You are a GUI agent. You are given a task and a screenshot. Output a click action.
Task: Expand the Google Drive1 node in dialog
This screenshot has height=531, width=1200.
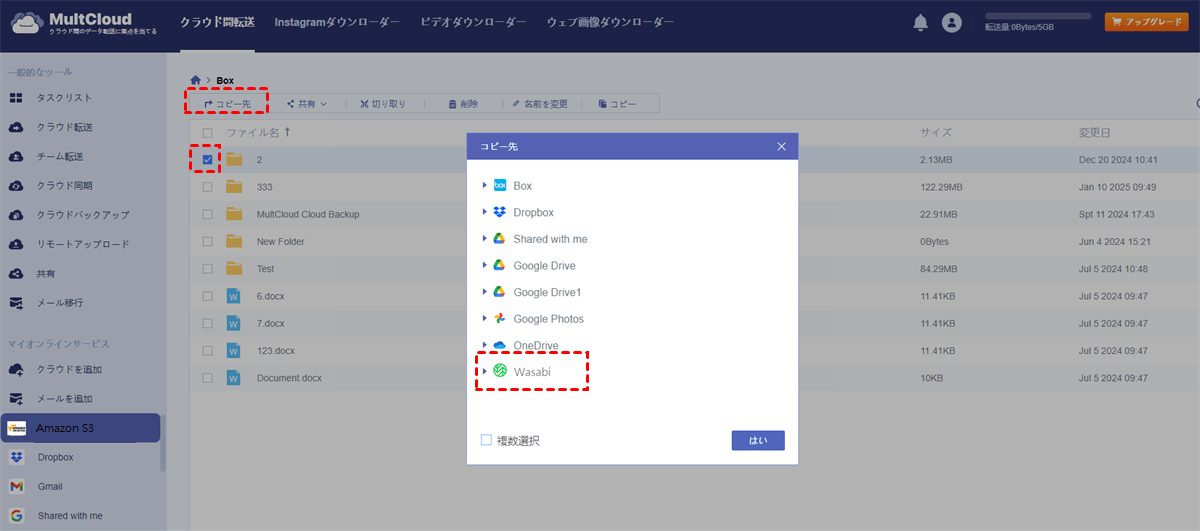(x=485, y=292)
